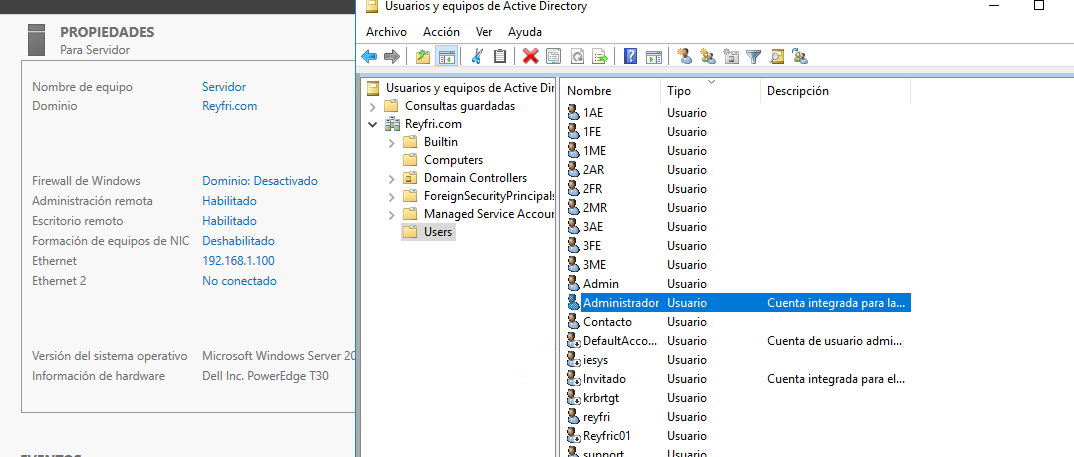Go back with the blue arrow toolbar icon
Screen dimensions: 1074x457
coord(369,57)
